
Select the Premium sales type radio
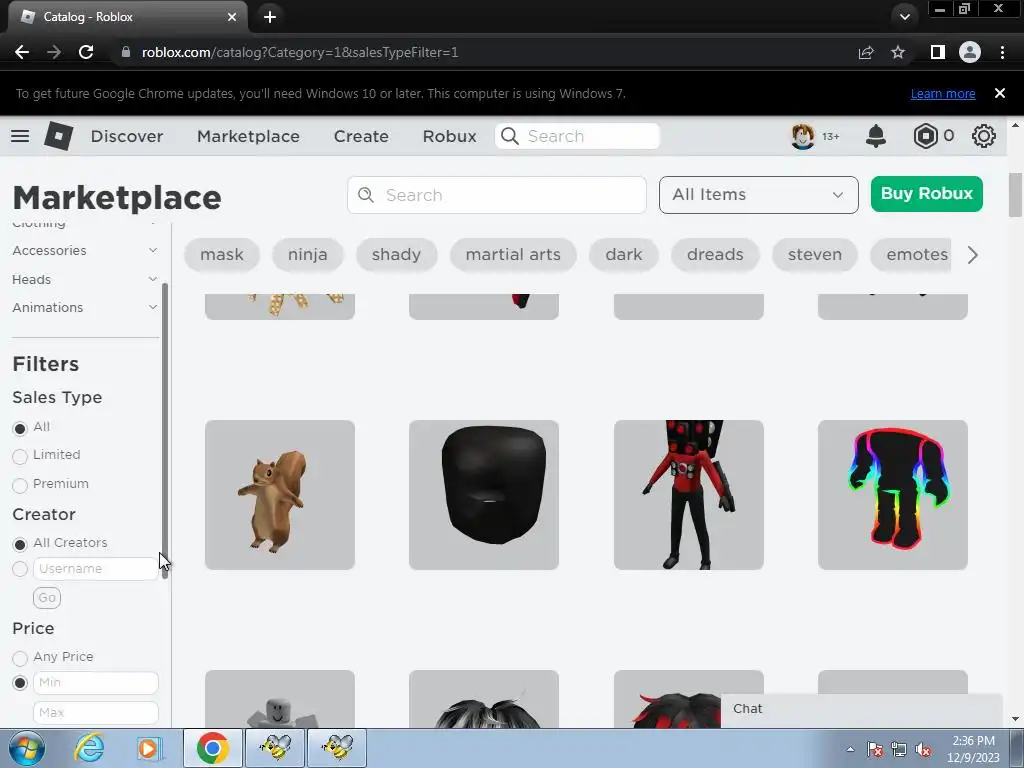(x=20, y=485)
